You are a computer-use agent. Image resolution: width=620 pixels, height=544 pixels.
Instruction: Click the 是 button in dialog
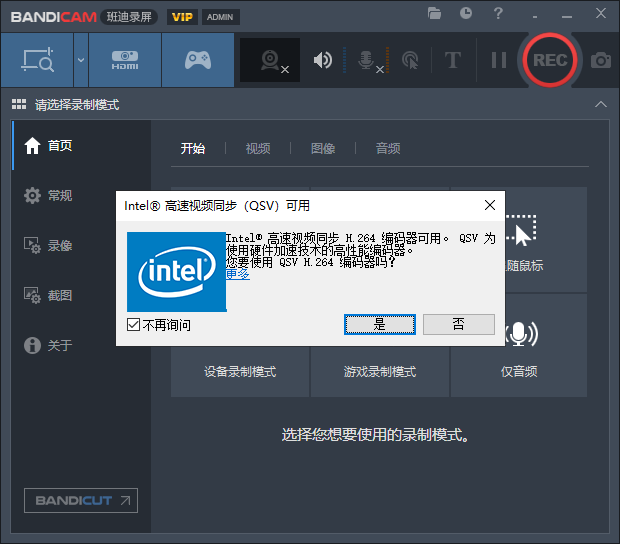coord(379,324)
